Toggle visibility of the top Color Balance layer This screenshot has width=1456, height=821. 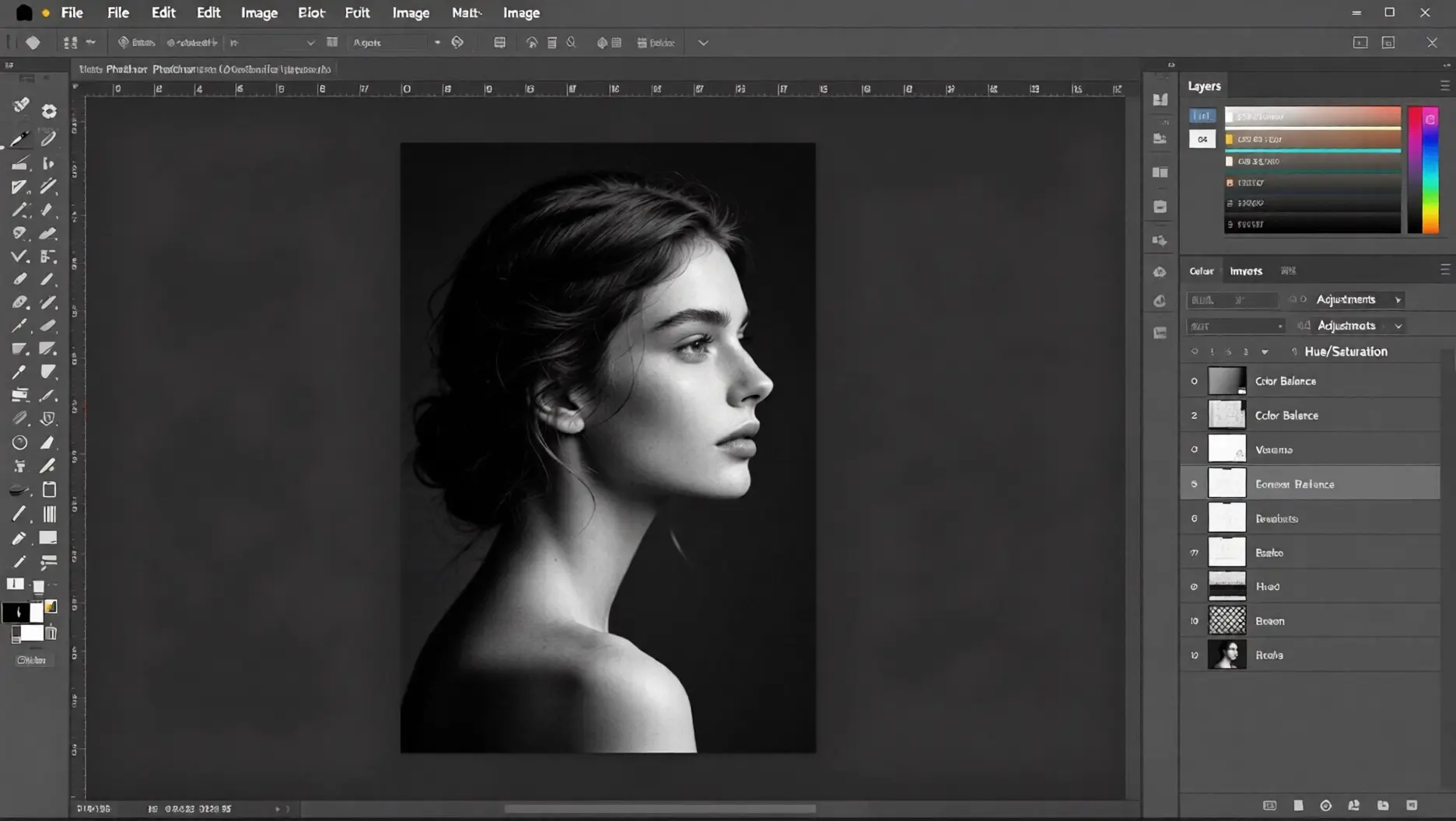(x=1194, y=381)
